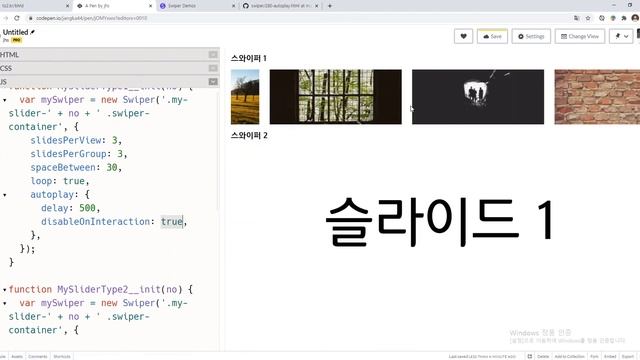The width and height of the screenshot is (640, 360).
Task: Fold the MySliderType2__init function
Action: pyautogui.click(x=4, y=290)
